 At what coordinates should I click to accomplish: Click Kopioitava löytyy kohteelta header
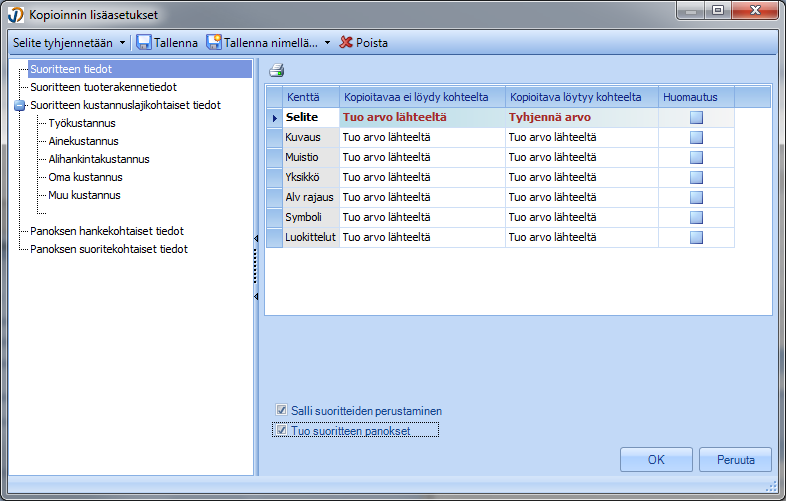(582, 97)
